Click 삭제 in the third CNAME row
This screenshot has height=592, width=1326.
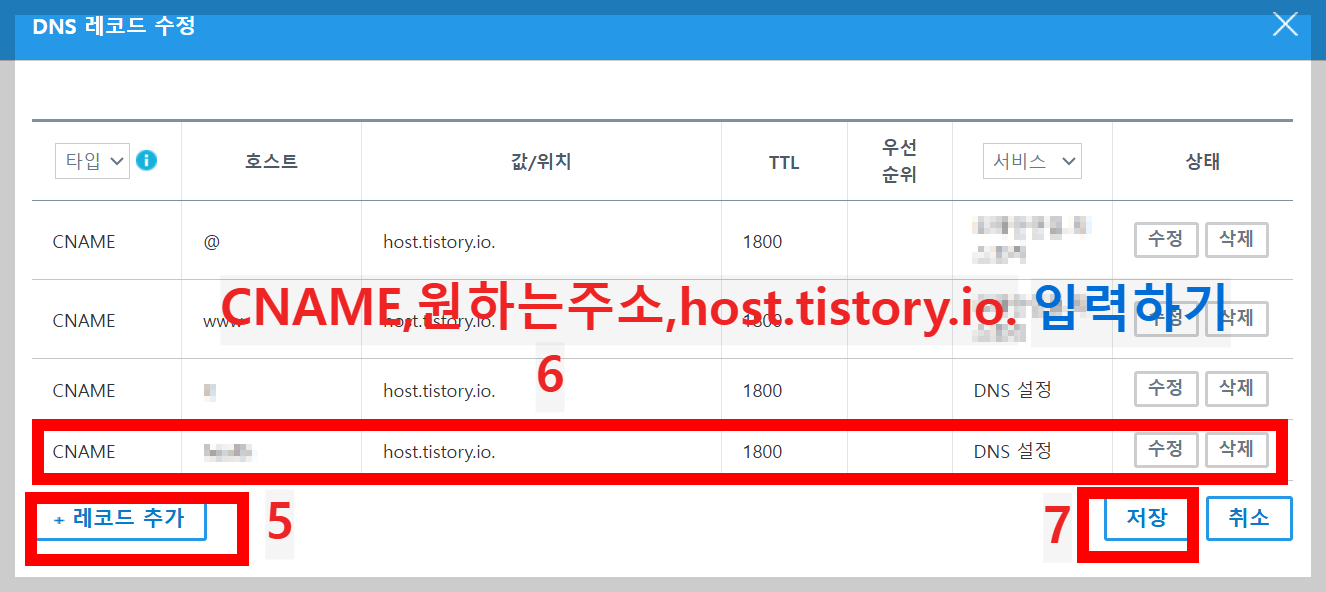[x=1237, y=388]
